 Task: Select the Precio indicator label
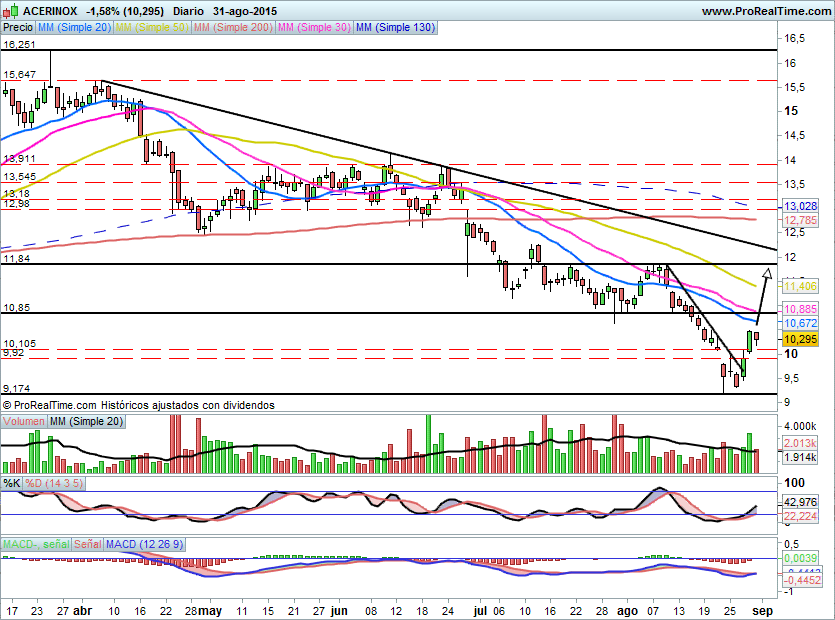pyautogui.click(x=18, y=27)
